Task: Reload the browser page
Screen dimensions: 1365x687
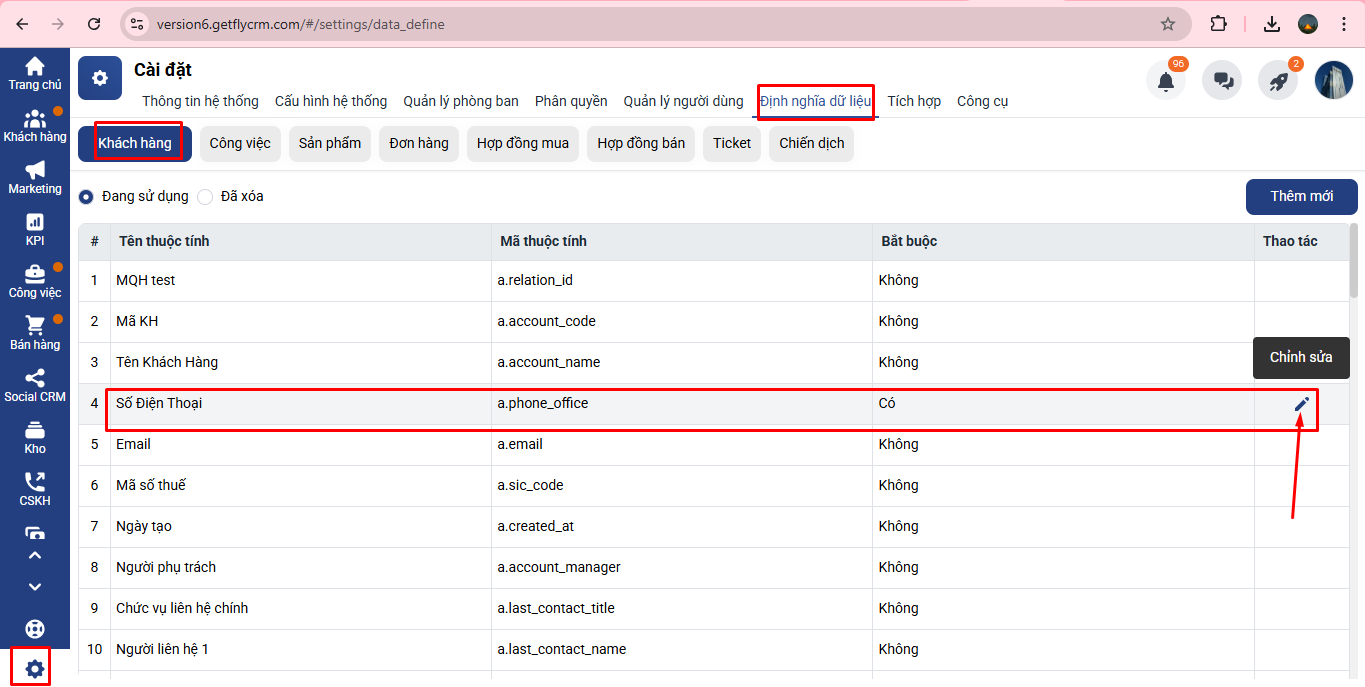Action: tap(94, 24)
